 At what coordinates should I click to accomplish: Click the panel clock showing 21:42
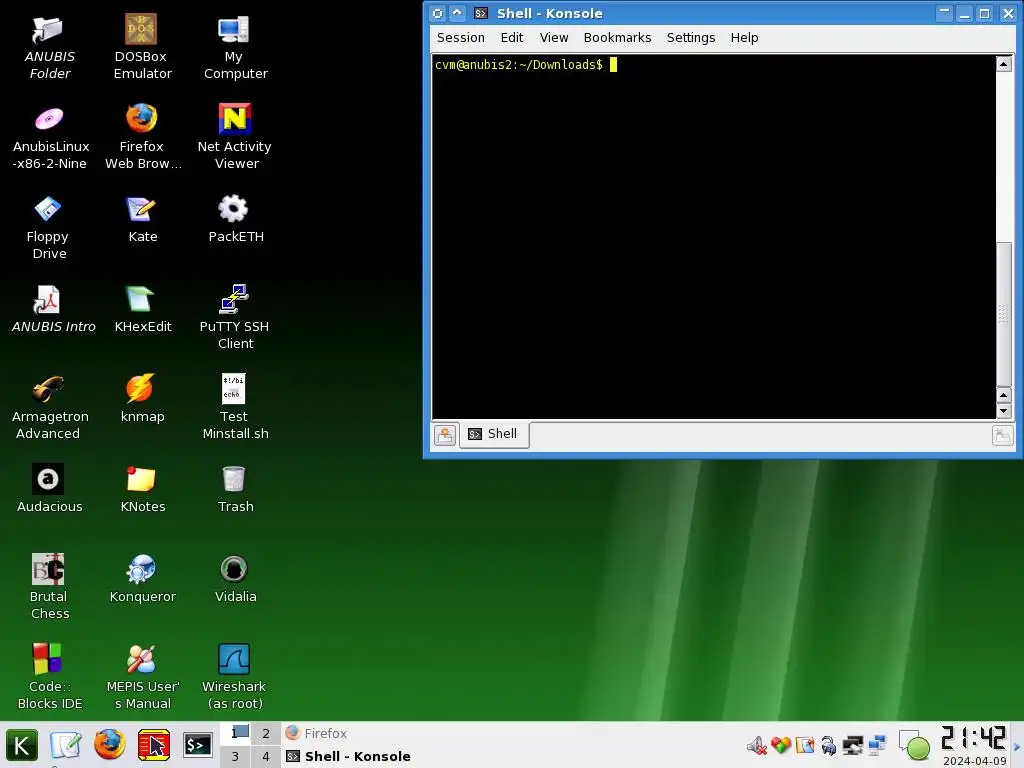(x=973, y=739)
